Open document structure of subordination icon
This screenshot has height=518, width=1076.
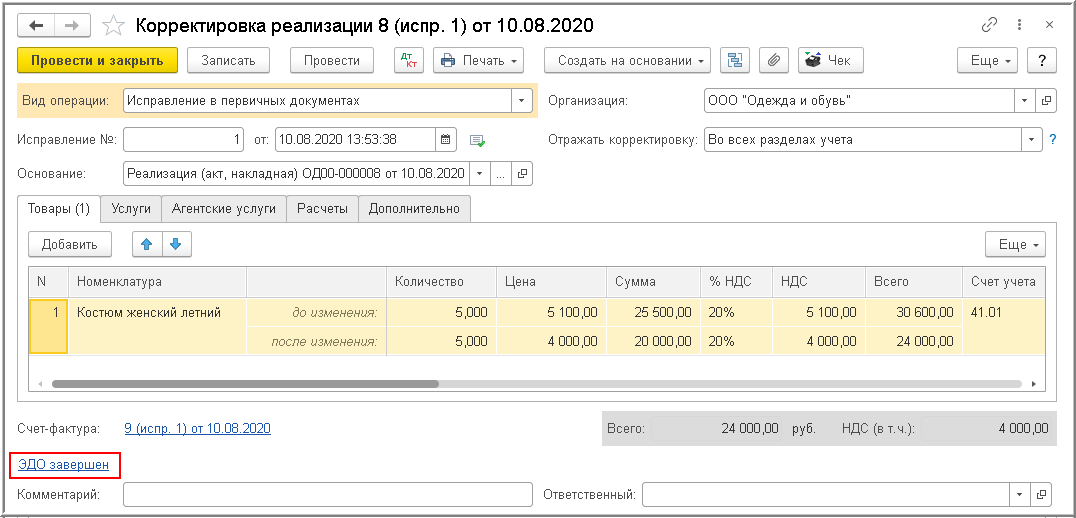coord(736,61)
